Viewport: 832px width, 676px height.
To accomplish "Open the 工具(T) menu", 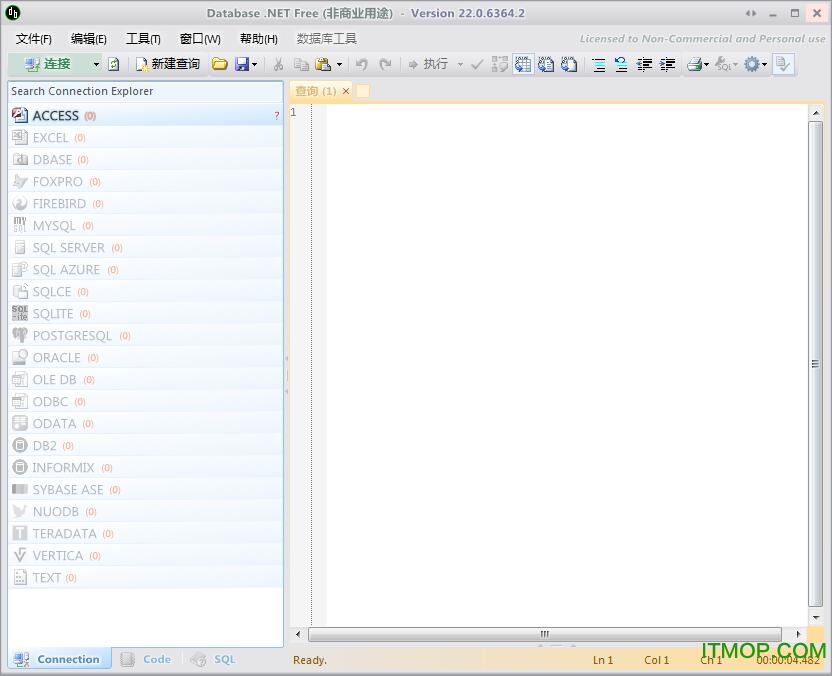I will pos(143,39).
